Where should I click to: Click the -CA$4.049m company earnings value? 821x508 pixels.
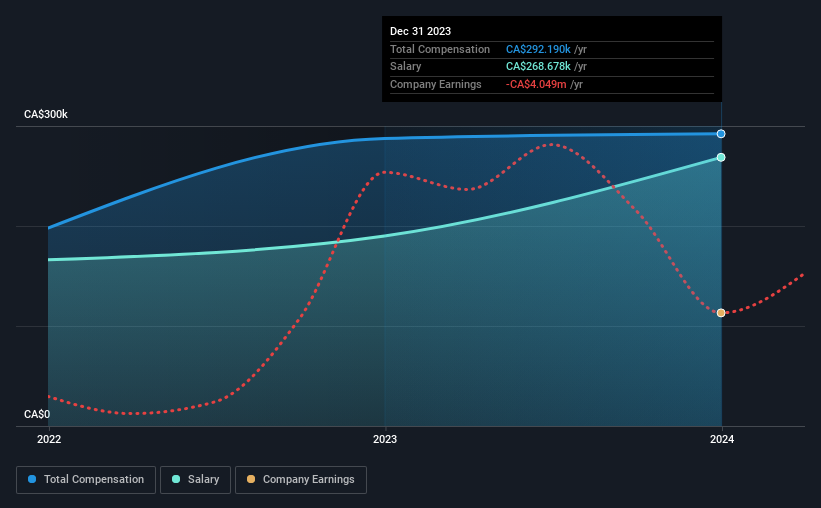(x=536, y=84)
